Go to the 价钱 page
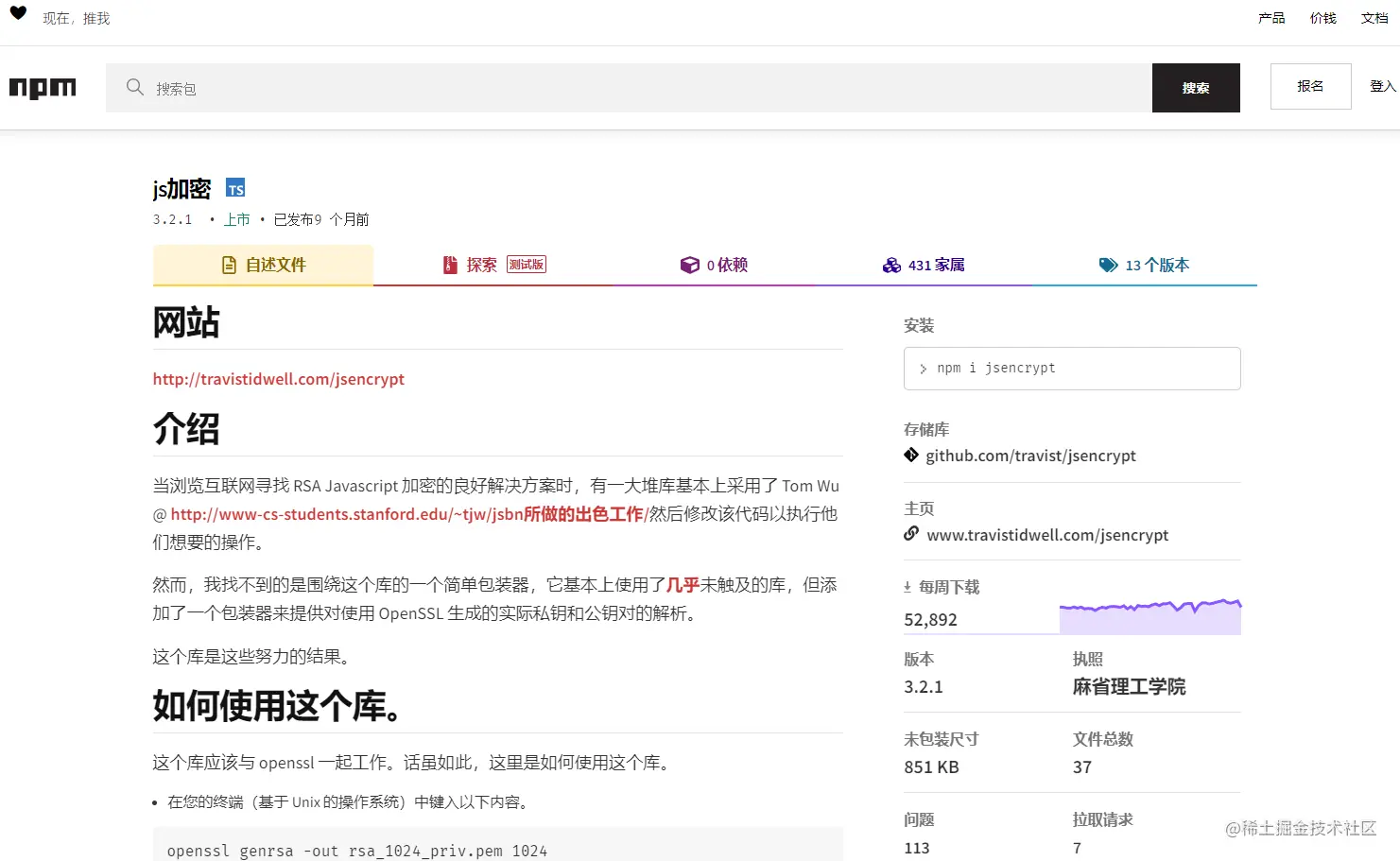This screenshot has height=861, width=1400. [1323, 18]
